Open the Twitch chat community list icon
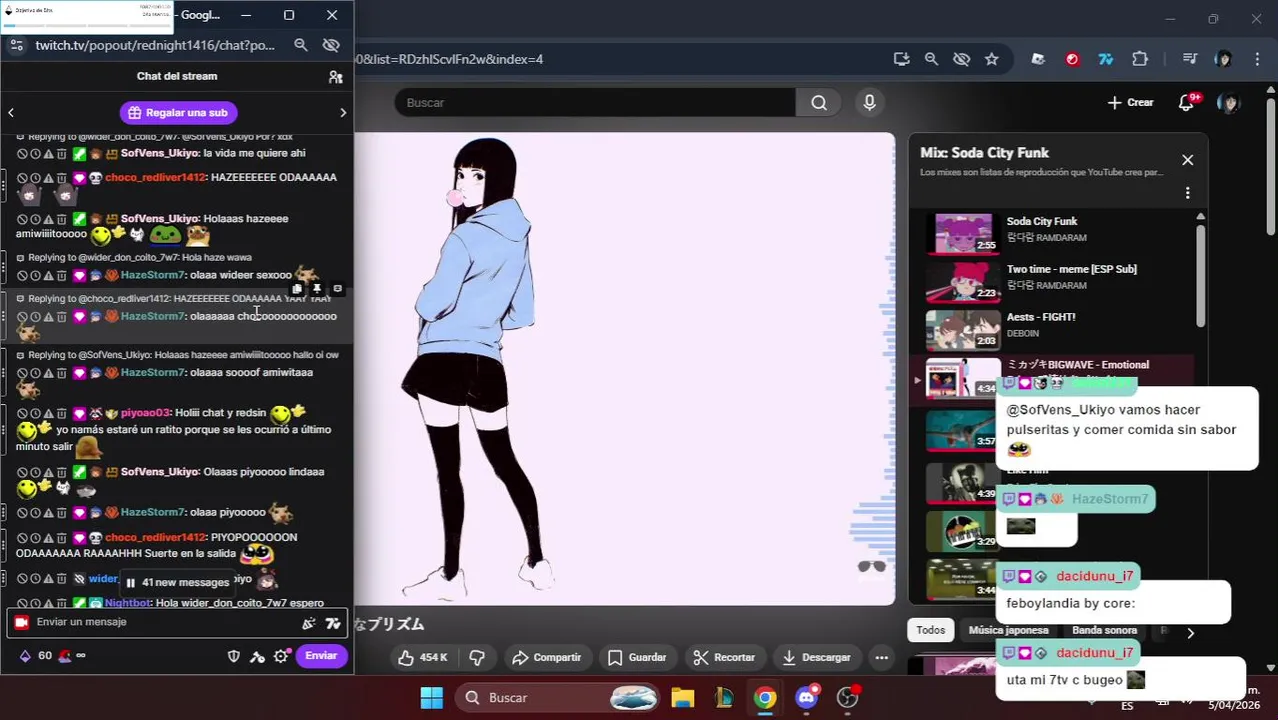Screen dimensions: 1278x720 coord(336,77)
